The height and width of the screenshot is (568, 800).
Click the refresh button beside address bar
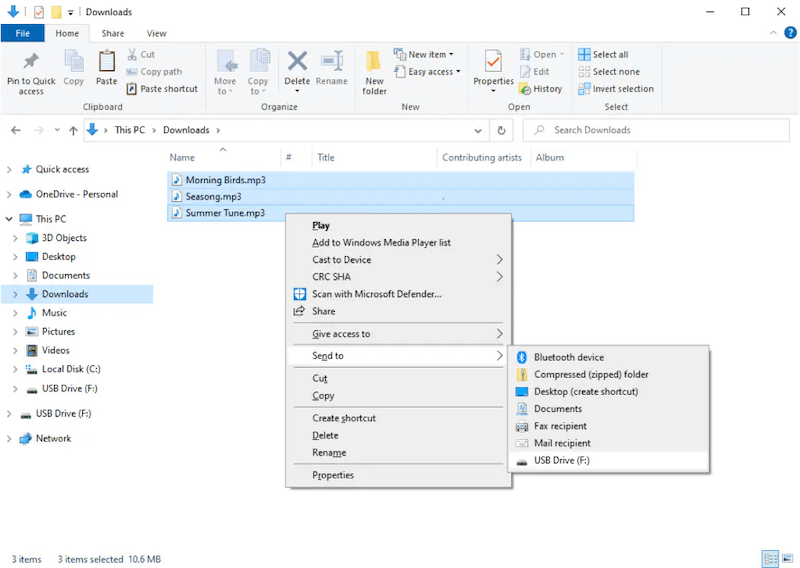[x=502, y=130]
